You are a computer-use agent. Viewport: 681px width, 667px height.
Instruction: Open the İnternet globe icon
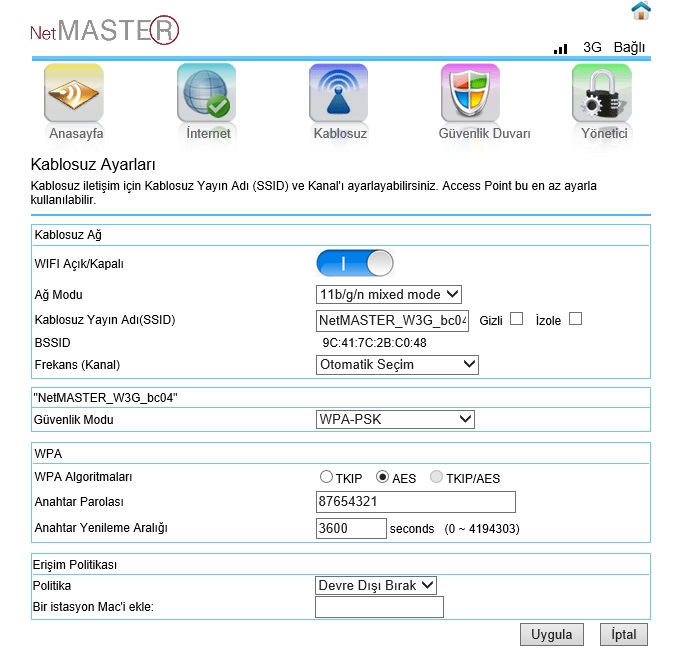[x=207, y=93]
